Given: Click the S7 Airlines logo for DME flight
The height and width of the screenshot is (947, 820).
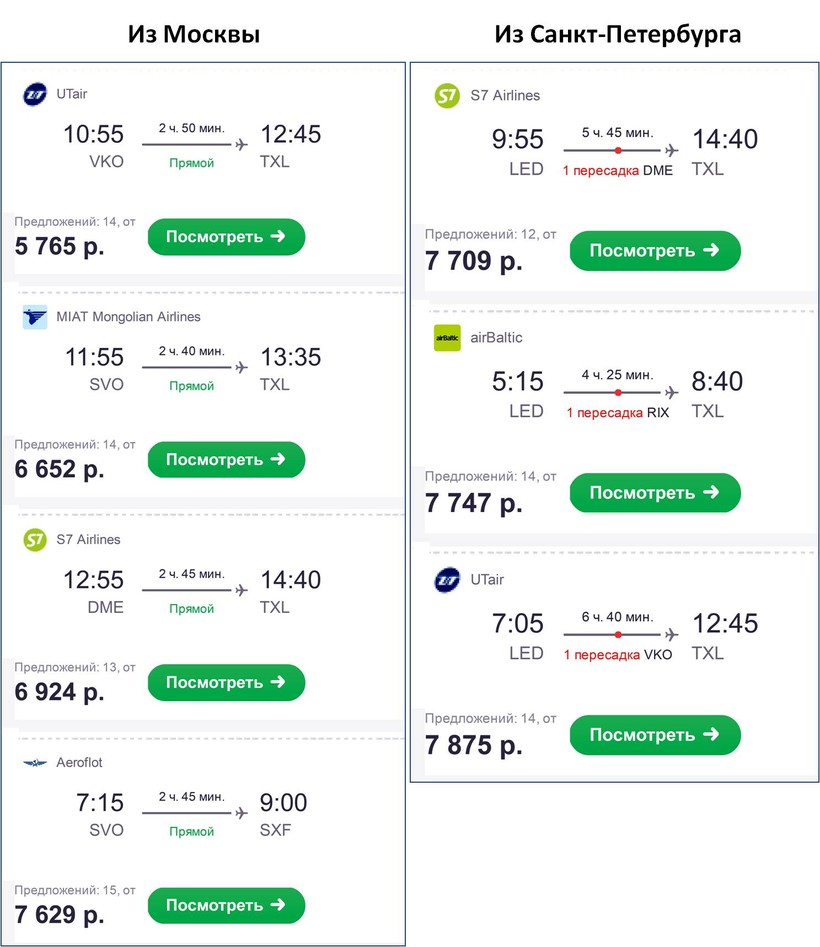Looking at the screenshot, I should pyautogui.click(x=35, y=540).
